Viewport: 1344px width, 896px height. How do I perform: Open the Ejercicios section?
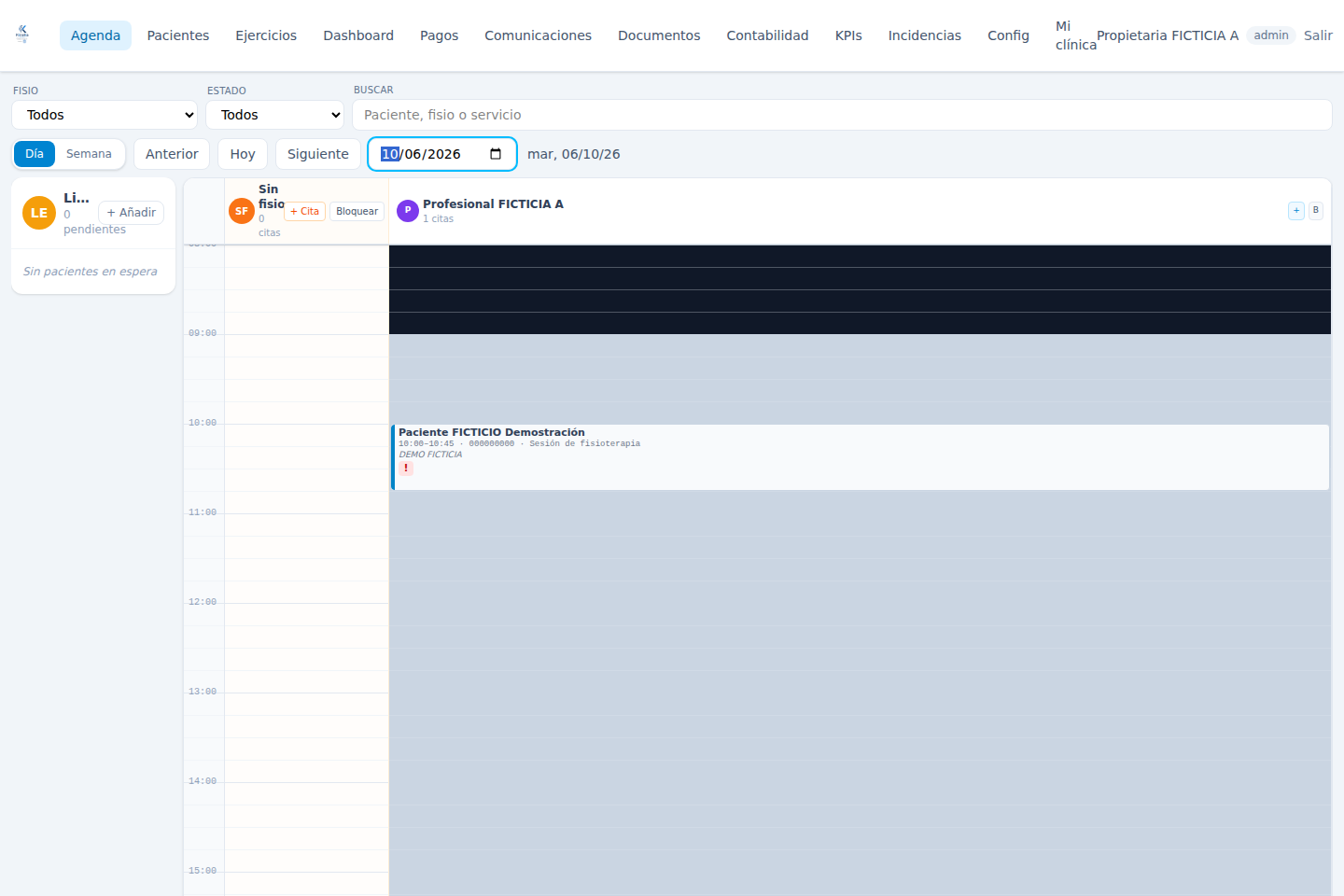pos(266,35)
